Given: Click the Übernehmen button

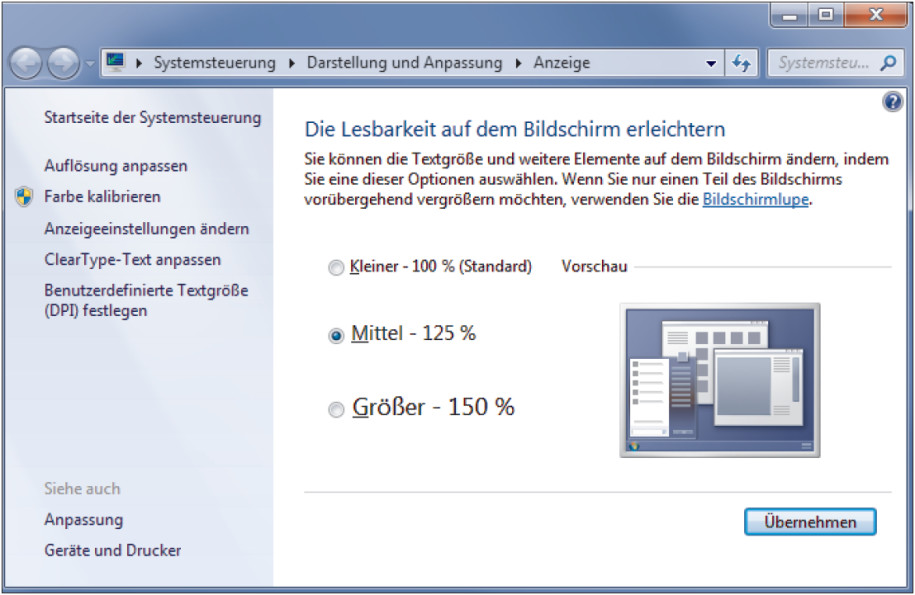Looking at the screenshot, I should (x=810, y=522).
